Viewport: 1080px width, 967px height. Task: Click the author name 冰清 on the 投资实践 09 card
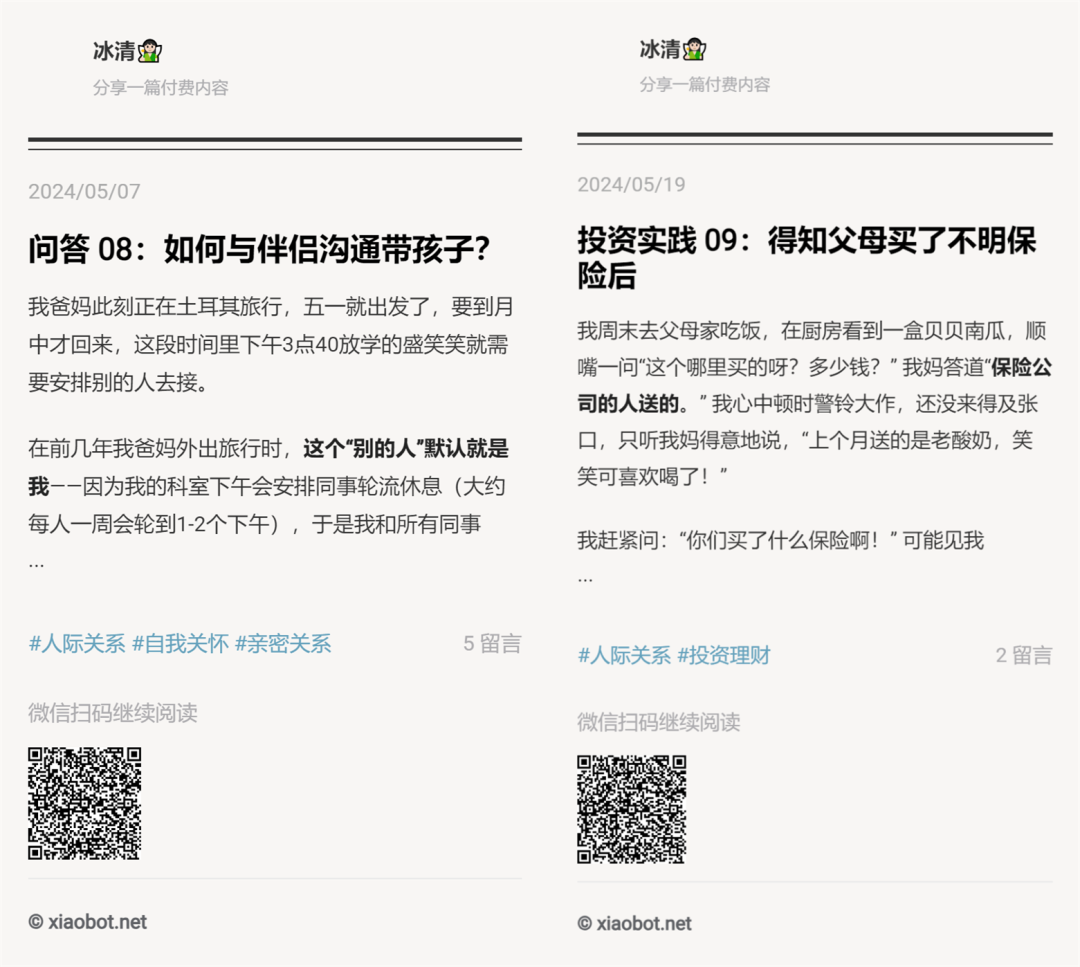point(660,49)
